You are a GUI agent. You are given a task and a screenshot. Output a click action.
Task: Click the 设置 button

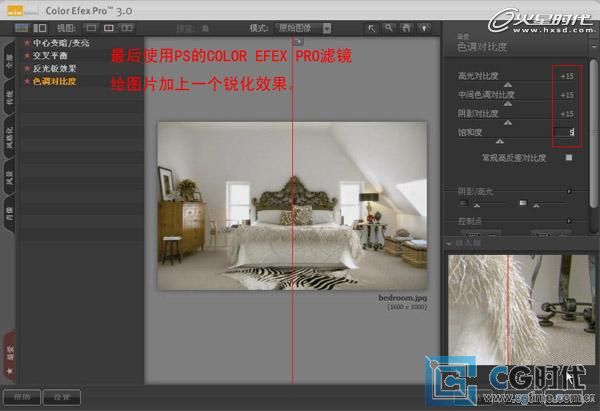[62, 397]
